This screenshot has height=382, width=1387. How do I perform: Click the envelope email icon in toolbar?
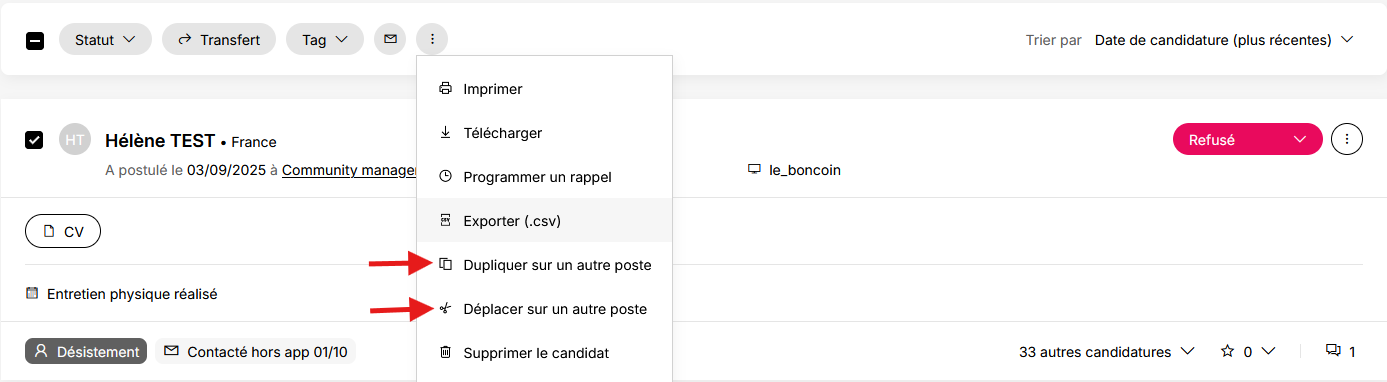[390, 40]
